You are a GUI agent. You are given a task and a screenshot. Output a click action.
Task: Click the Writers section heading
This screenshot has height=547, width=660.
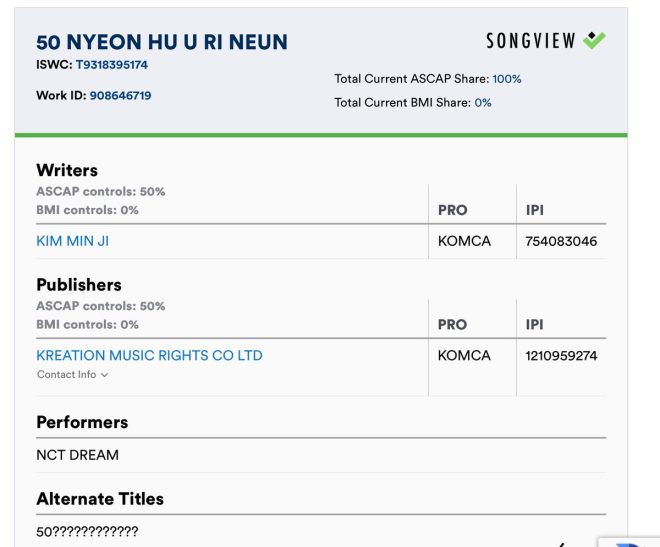67,170
